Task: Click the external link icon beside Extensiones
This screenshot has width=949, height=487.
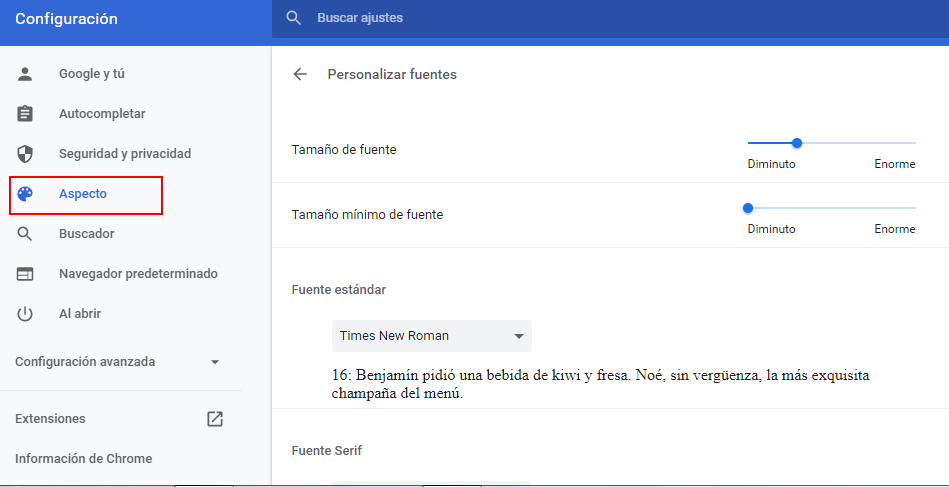Action: click(215, 419)
